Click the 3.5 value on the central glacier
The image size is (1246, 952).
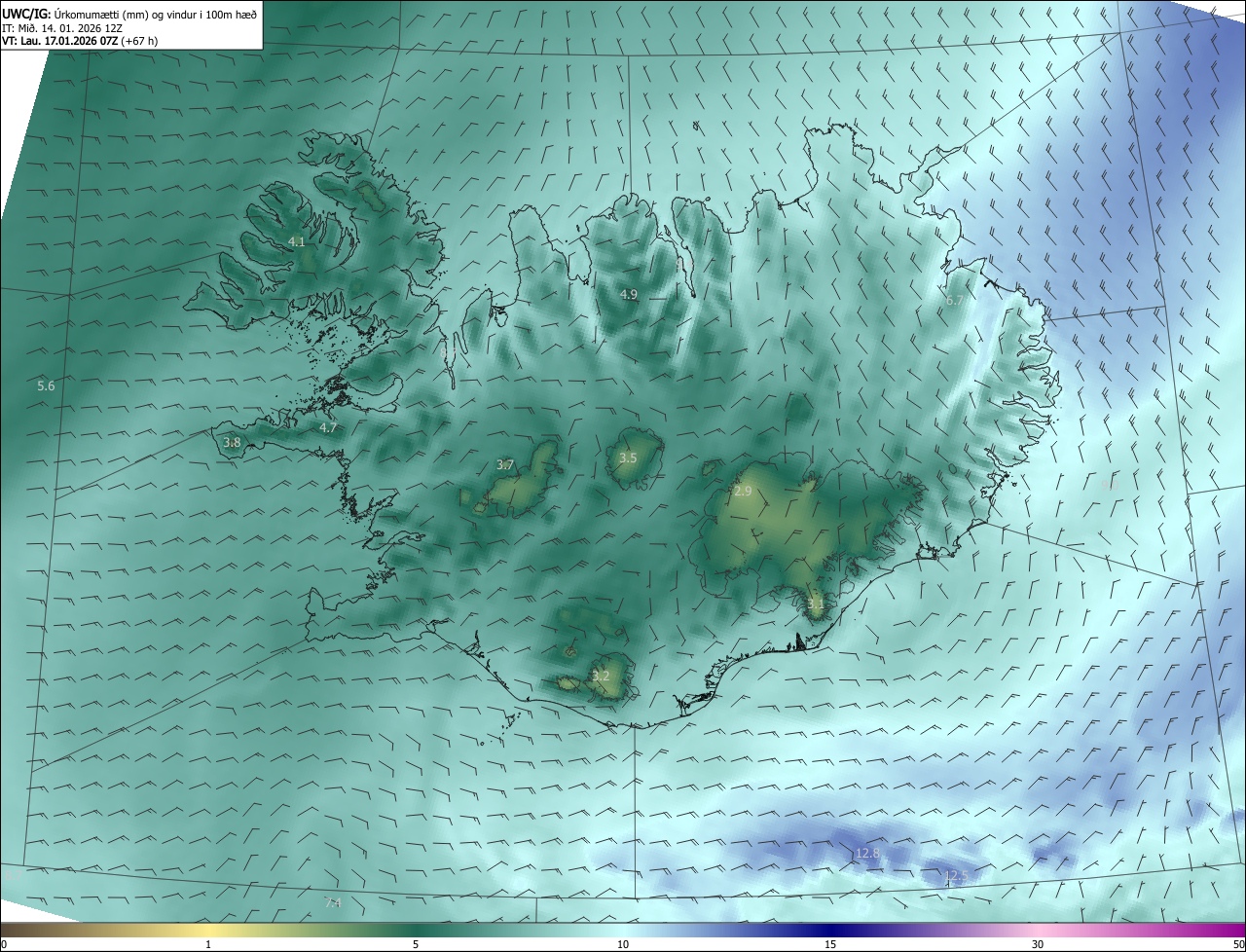628,458
